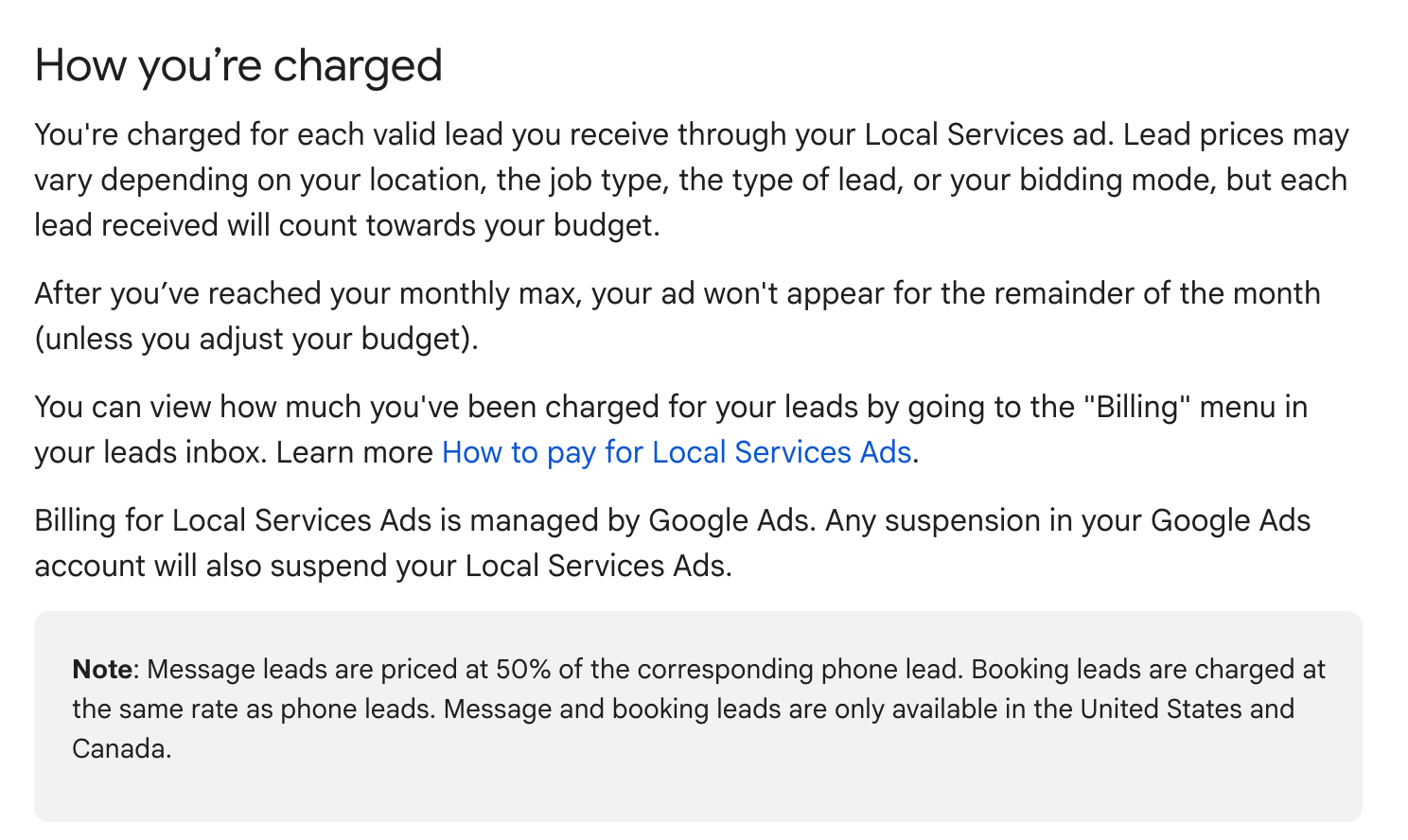
Task: Click the word "Canada" in the note
Action: pyautogui.click(x=119, y=749)
